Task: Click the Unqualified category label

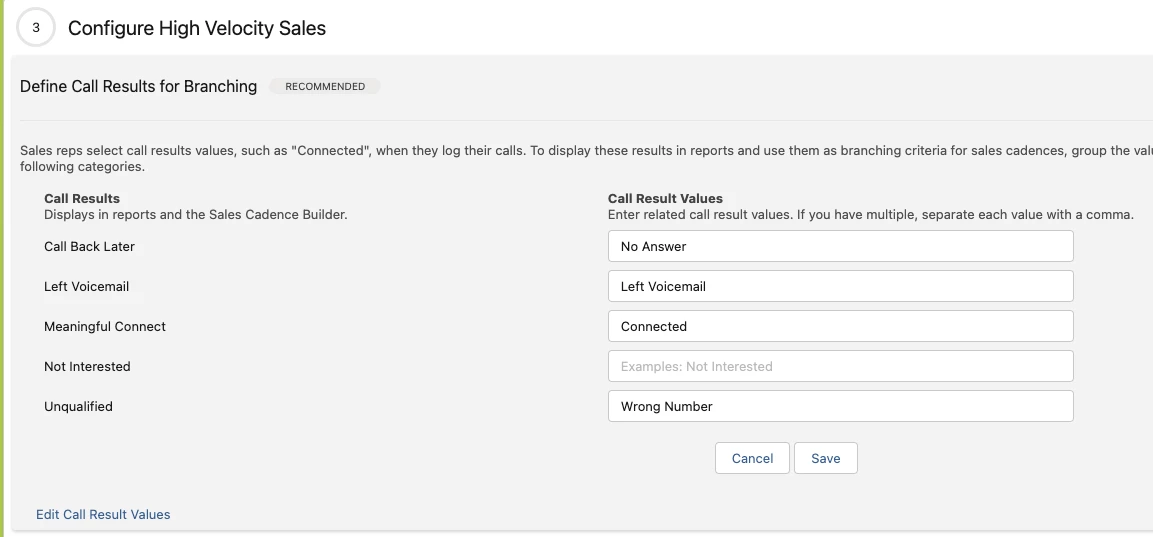Action: [x=78, y=406]
